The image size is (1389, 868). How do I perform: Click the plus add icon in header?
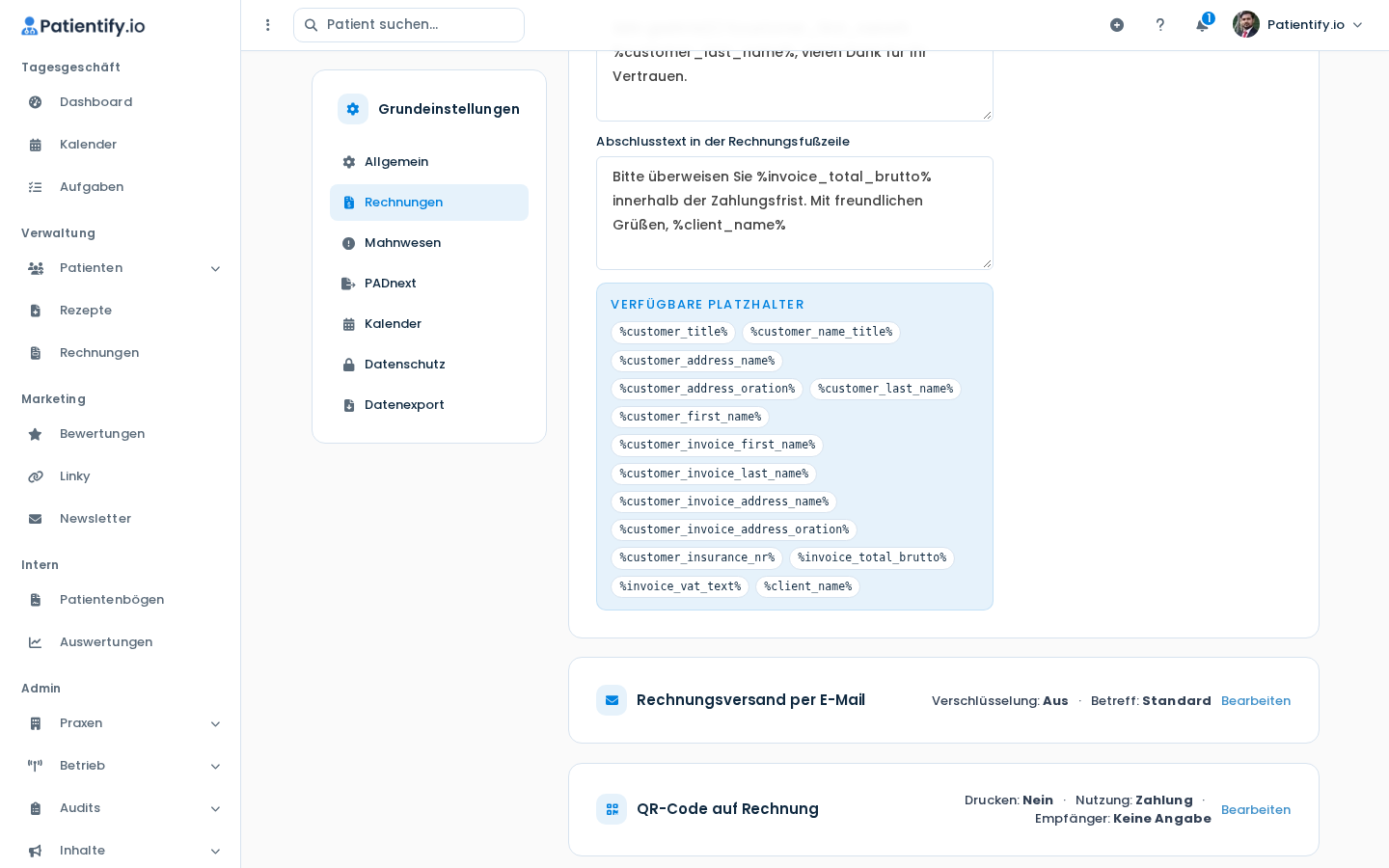(x=1117, y=25)
